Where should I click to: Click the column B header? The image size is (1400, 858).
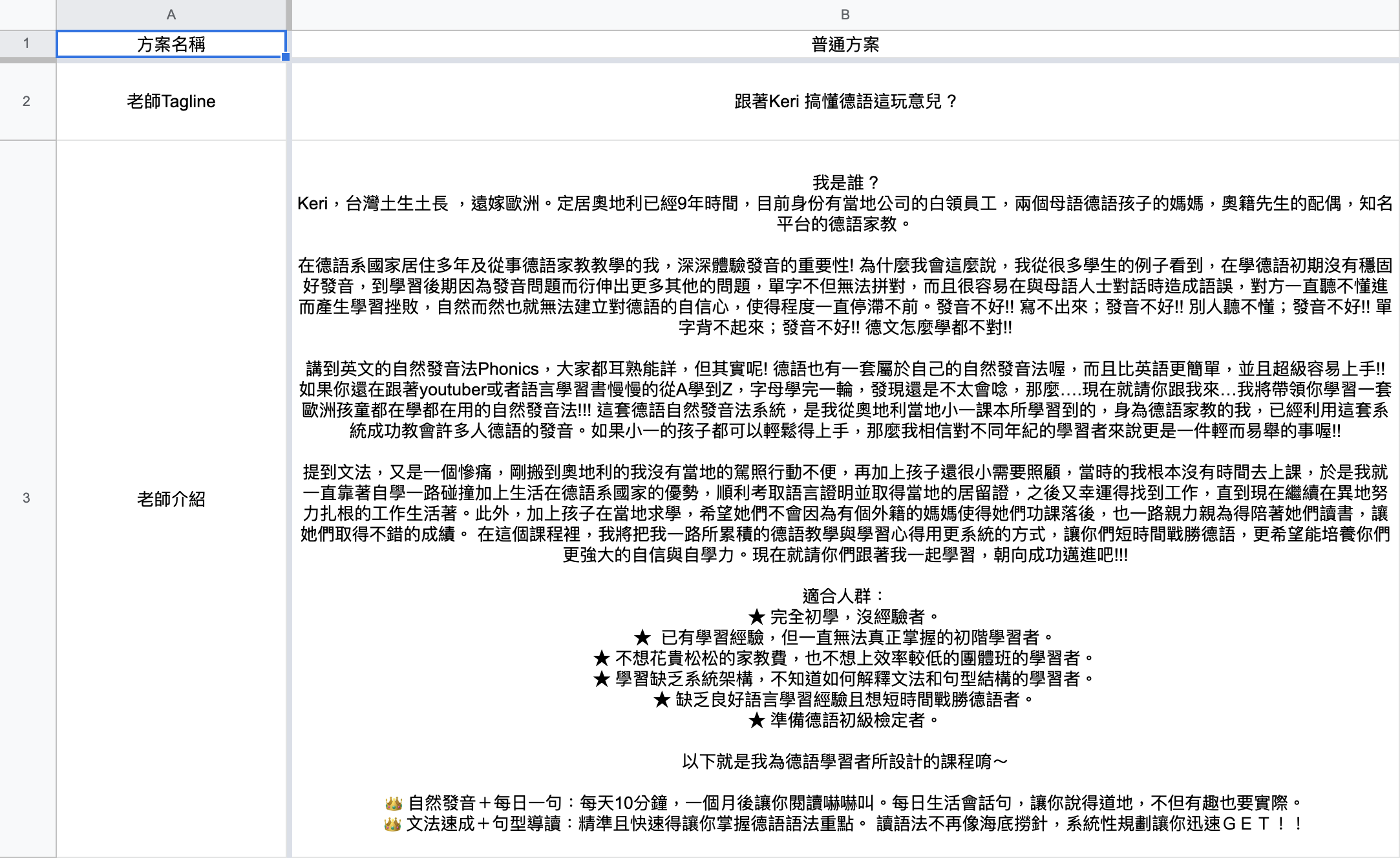pos(845,14)
